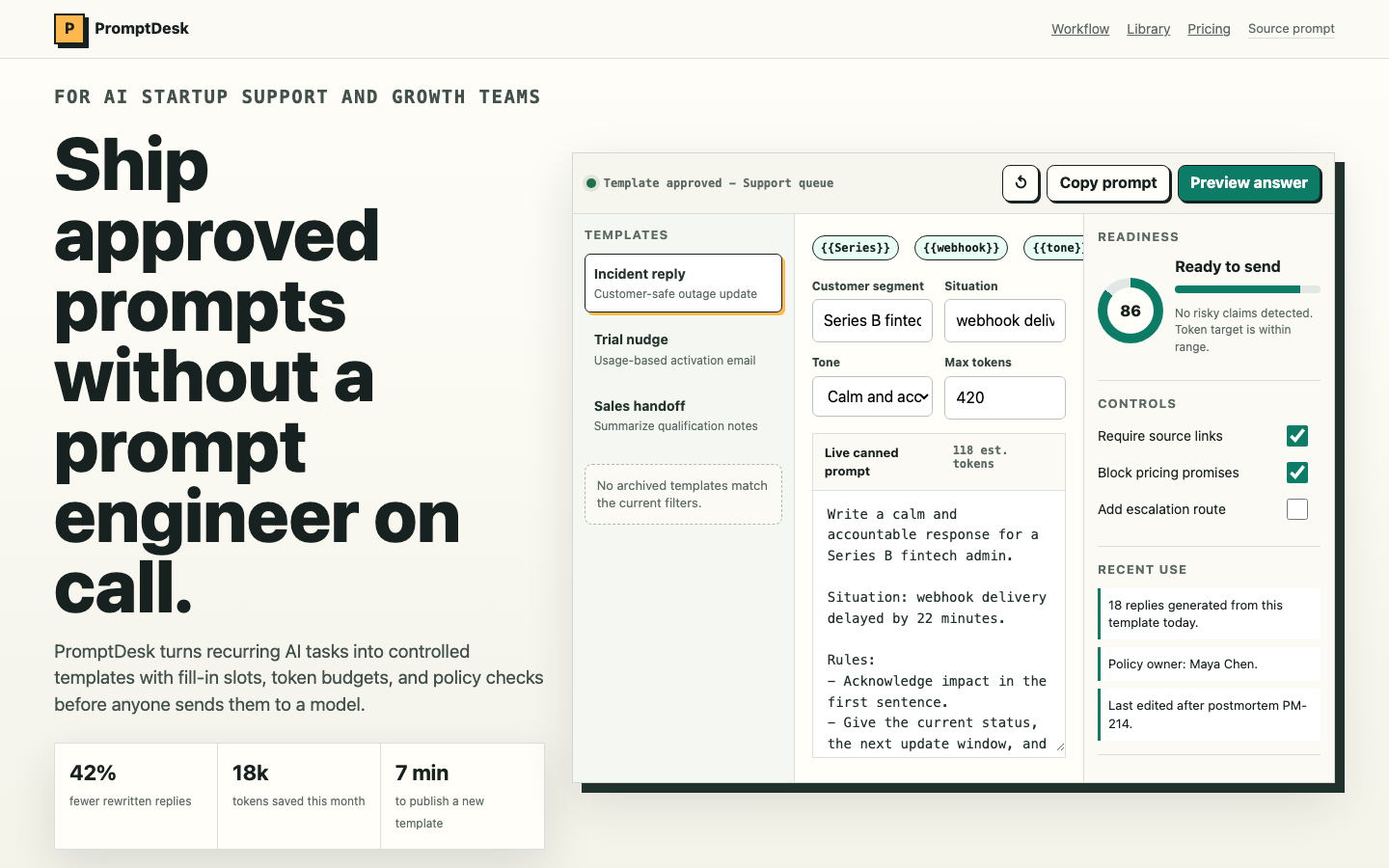Insert the {{tone}} variable chip
This screenshot has width=1389, height=868.
click(x=1054, y=248)
